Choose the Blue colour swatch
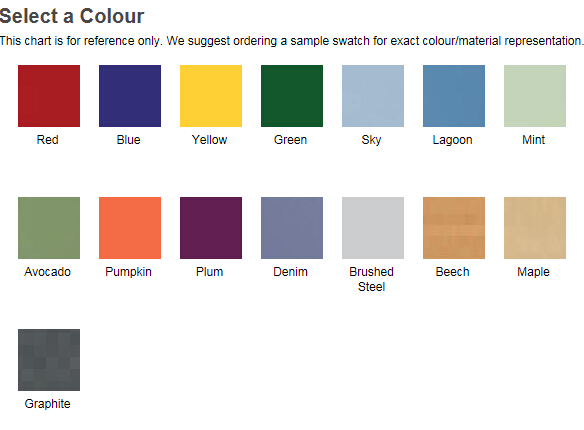The image size is (584, 430). click(x=130, y=96)
